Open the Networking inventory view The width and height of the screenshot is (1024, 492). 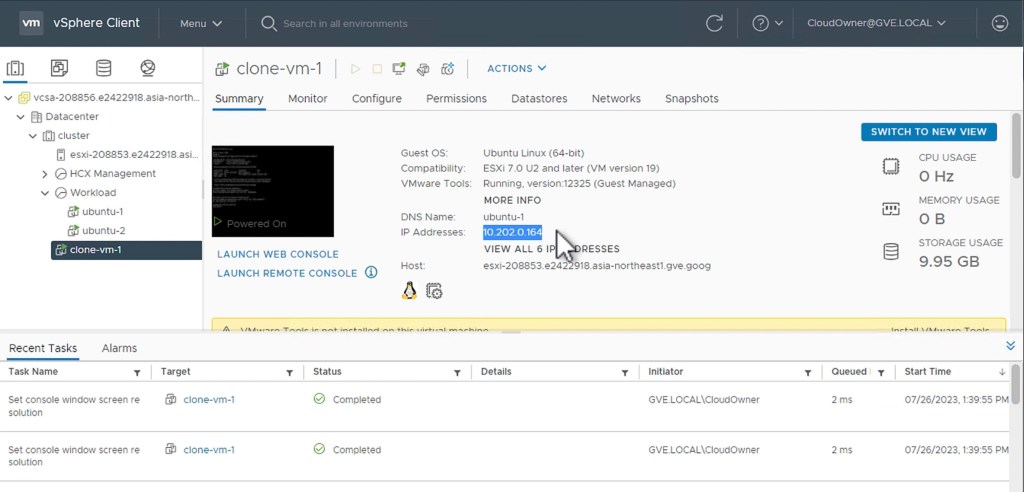148,68
